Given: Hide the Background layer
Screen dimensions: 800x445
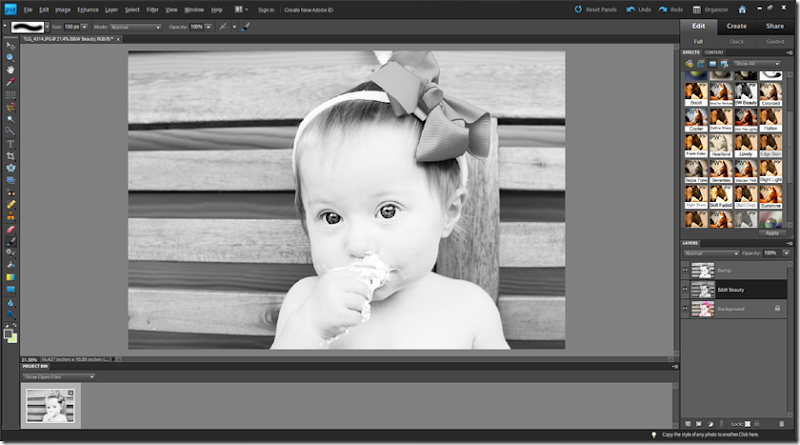Looking at the screenshot, I should [x=685, y=309].
